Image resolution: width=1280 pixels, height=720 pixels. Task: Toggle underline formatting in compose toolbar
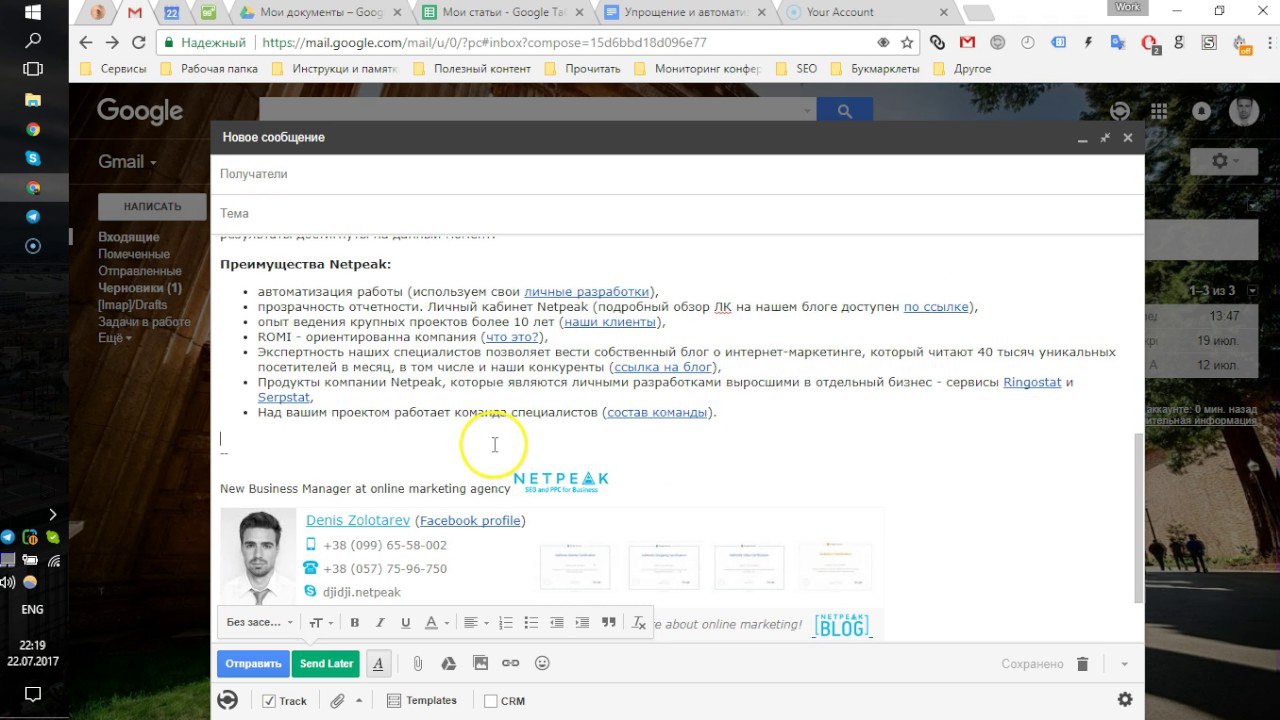point(405,622)
